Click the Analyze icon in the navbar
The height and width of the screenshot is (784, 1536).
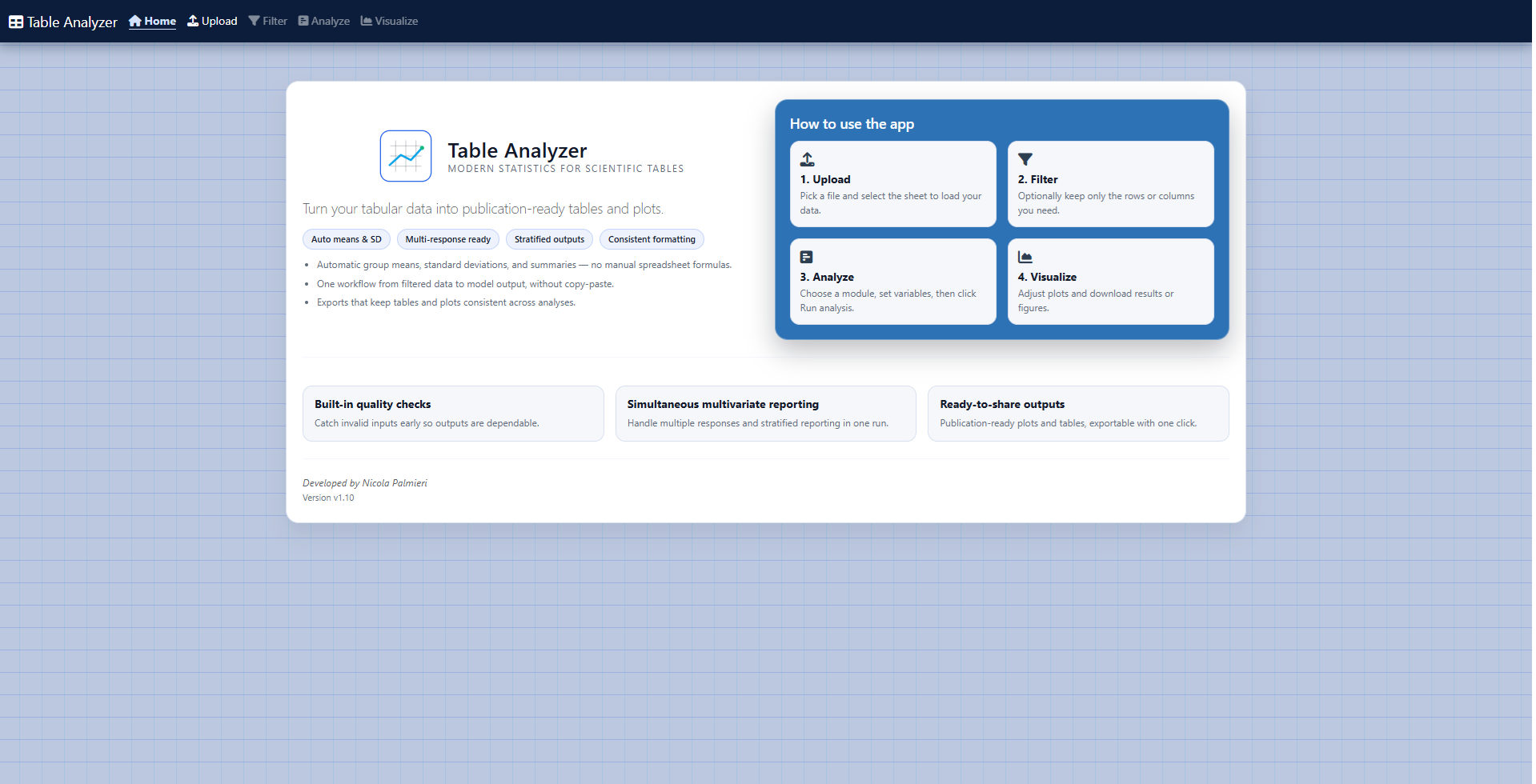pos(302,20)
